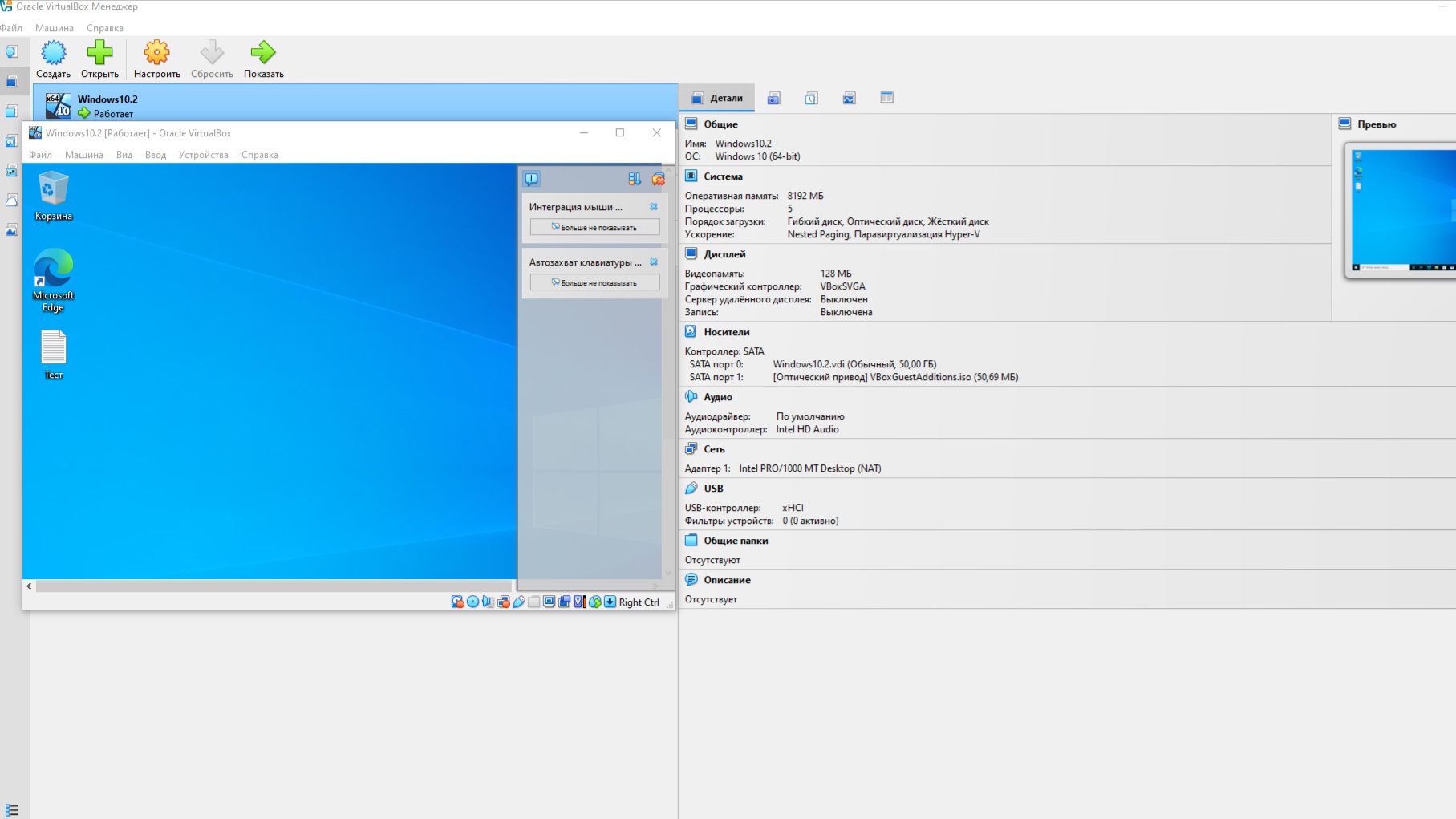Click the Общие папки section heading
1456x819 pixels.
click(736, 541)
